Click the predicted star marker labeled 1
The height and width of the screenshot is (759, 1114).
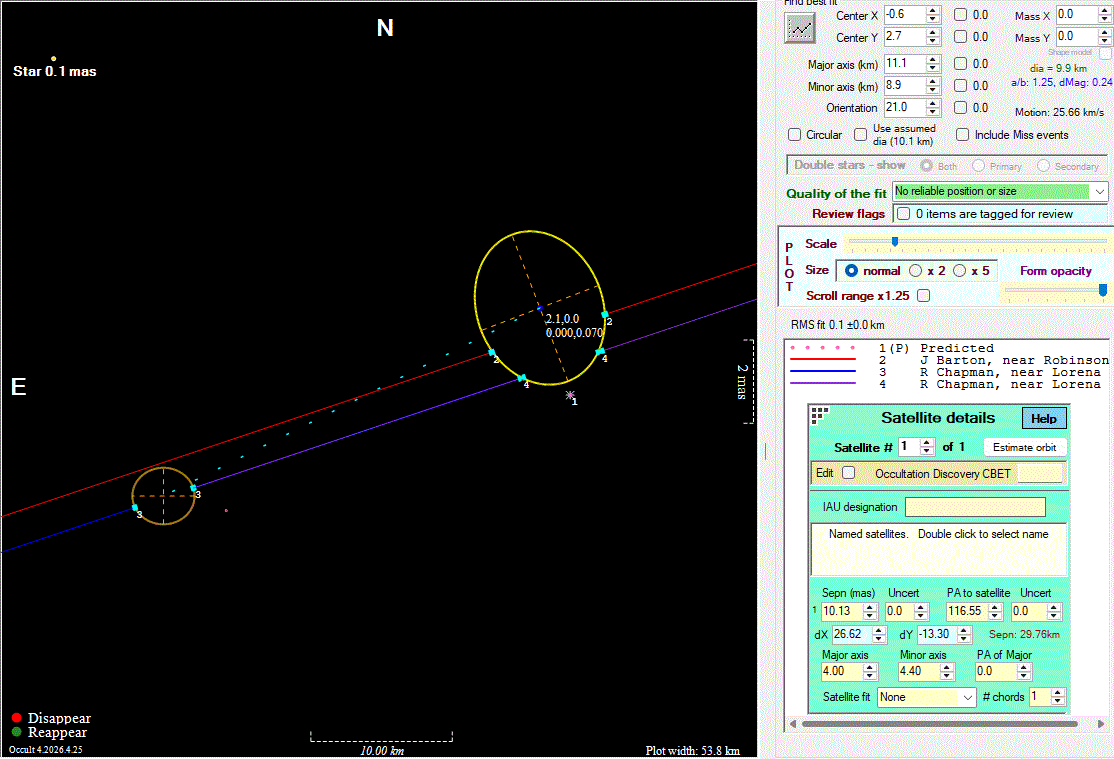570,395
